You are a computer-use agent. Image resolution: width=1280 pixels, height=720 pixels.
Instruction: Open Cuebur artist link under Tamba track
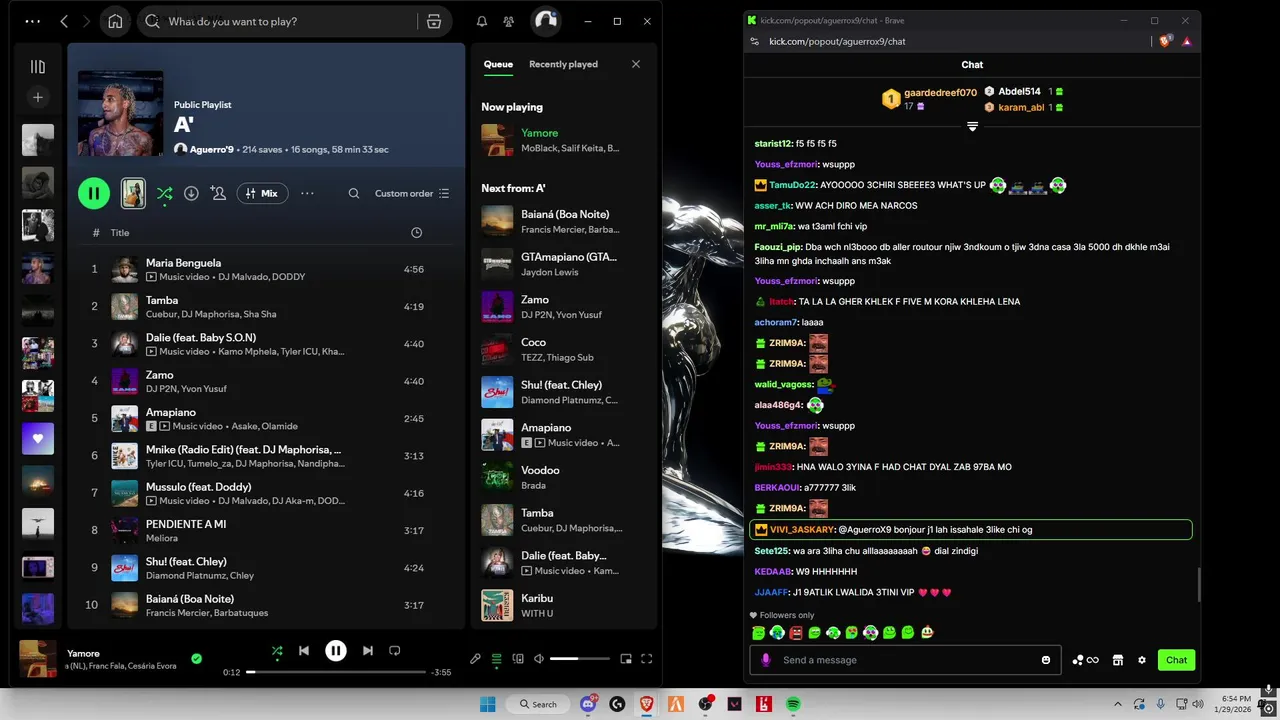[160, 314]
